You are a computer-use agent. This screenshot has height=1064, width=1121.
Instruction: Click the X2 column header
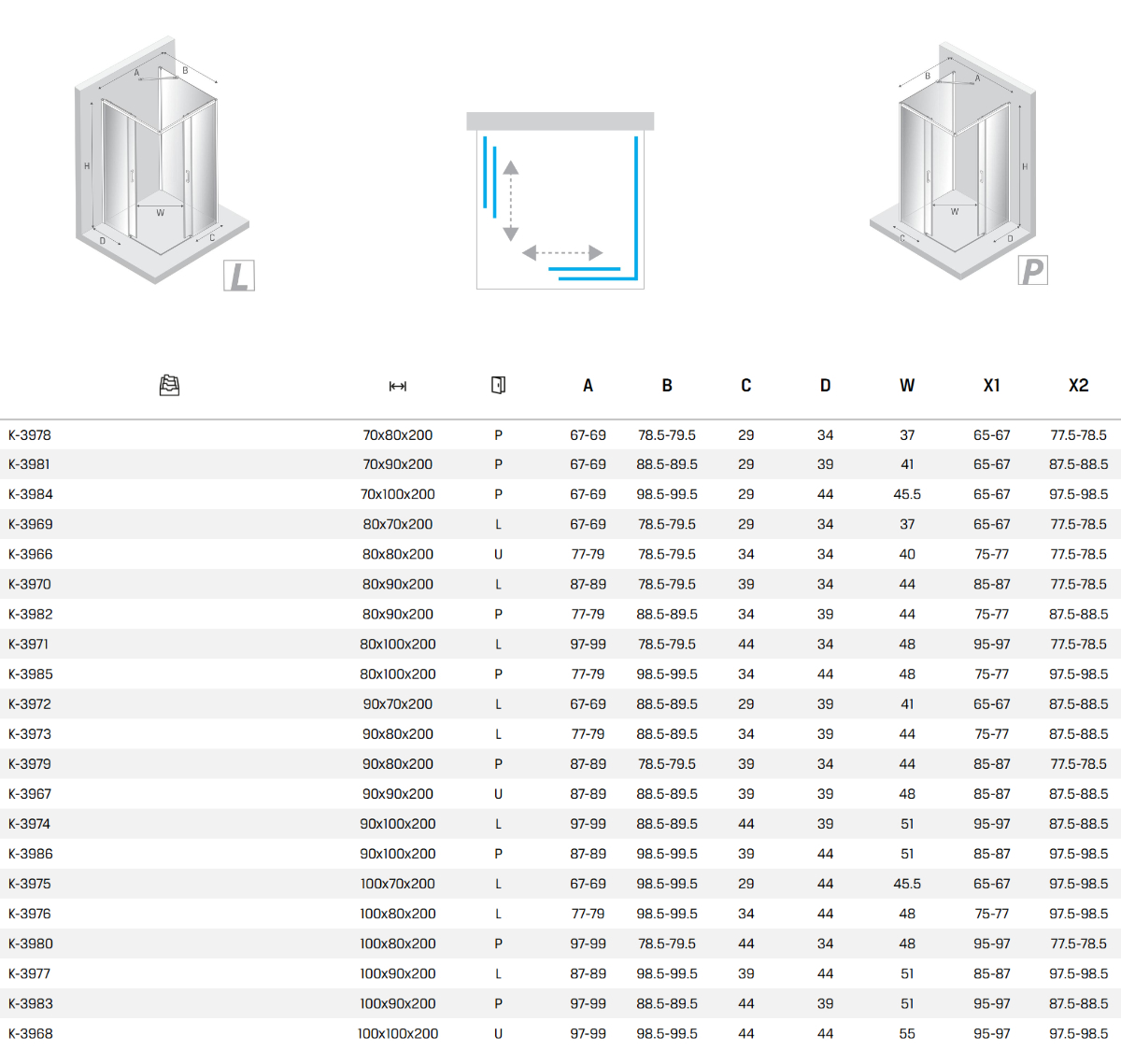click(x=1078, y=386)
